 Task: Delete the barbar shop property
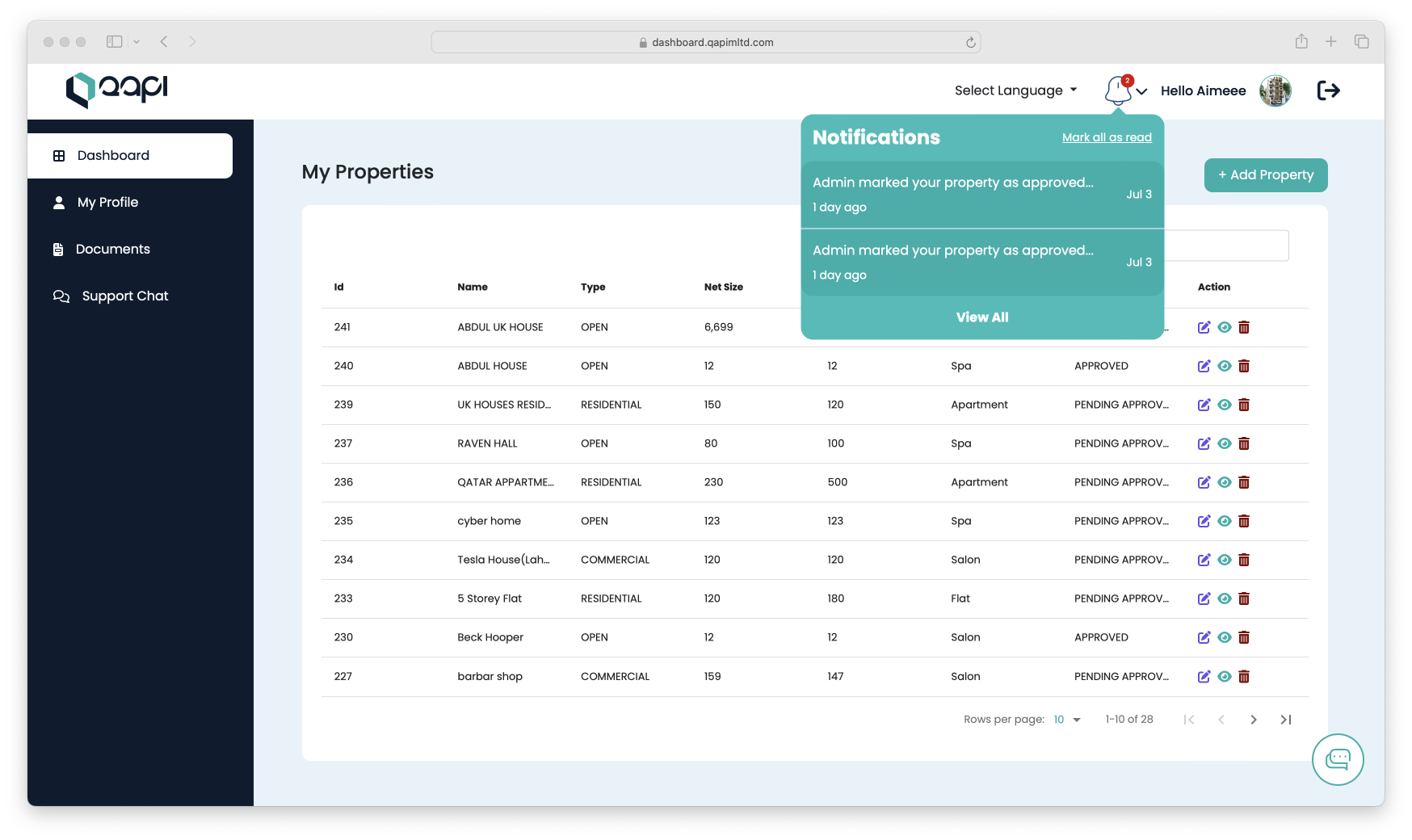pyautogui.click(x=1244, y=677)
